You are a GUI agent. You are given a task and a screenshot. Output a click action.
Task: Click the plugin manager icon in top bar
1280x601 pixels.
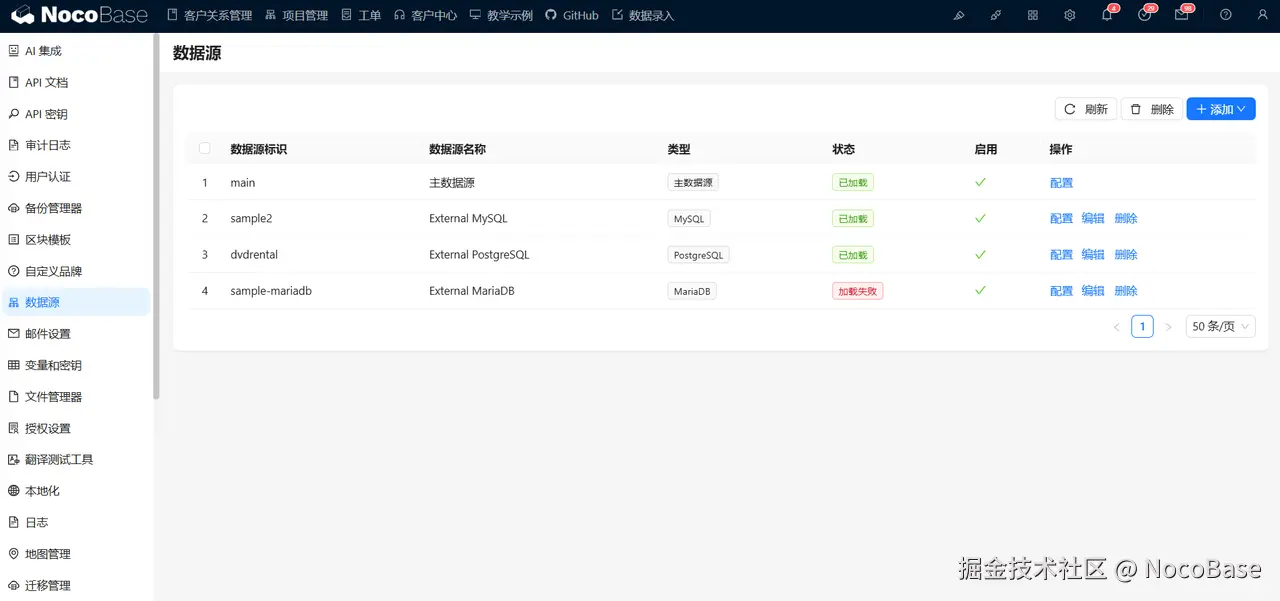[996, 15]
